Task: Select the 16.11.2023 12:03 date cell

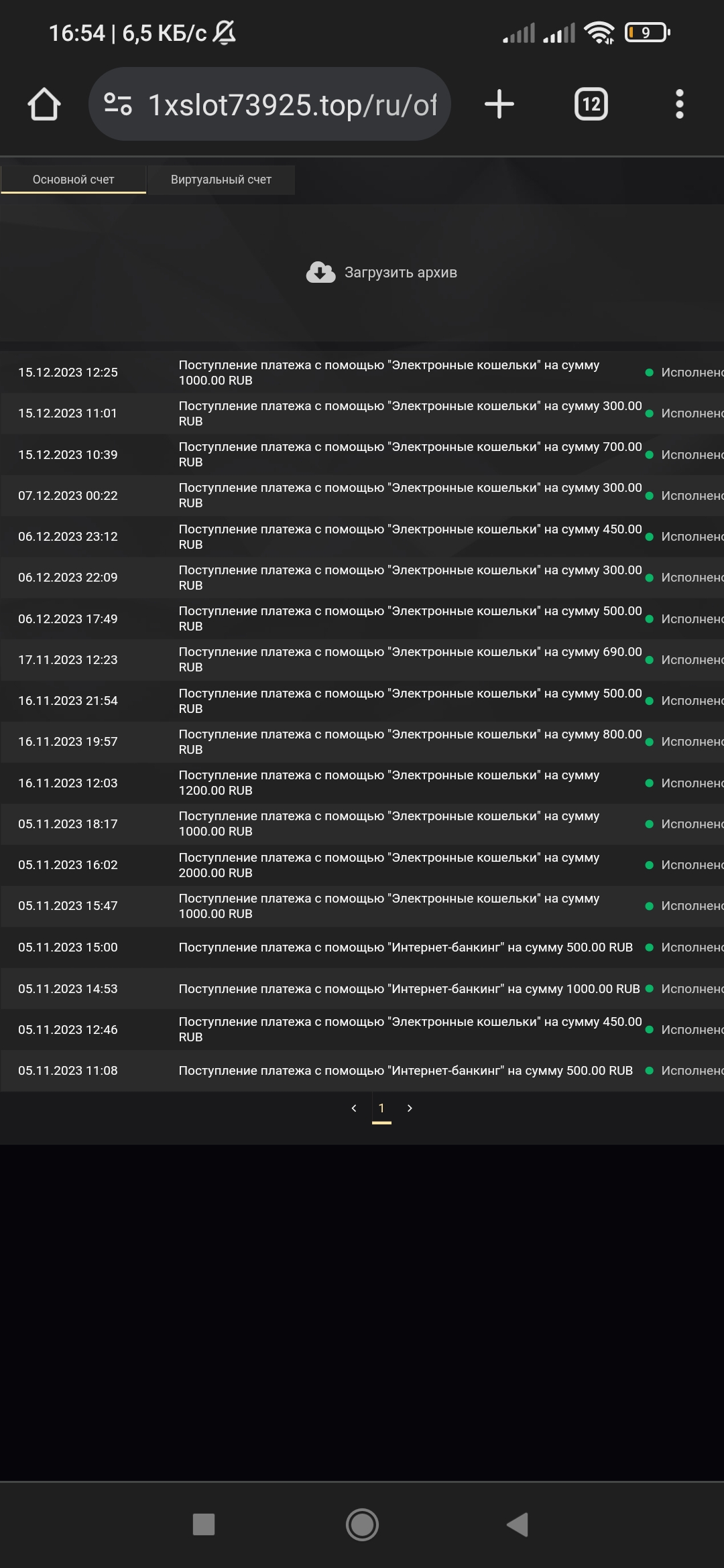Action: [x=68, y=783]
